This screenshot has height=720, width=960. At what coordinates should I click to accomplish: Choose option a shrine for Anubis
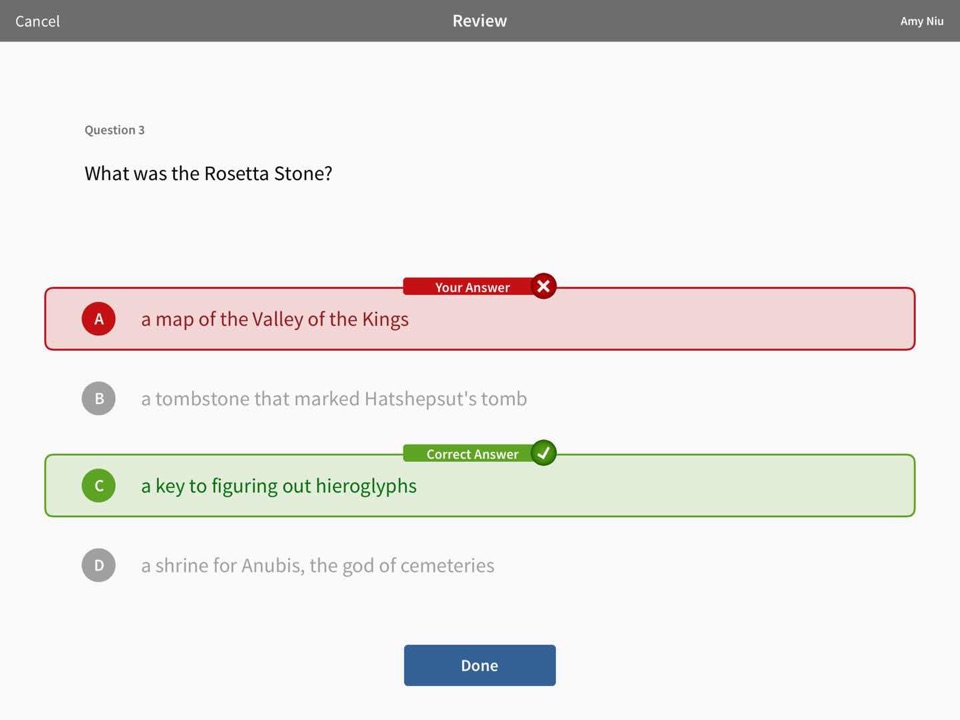pyautogui.click(x=318, y=565)
